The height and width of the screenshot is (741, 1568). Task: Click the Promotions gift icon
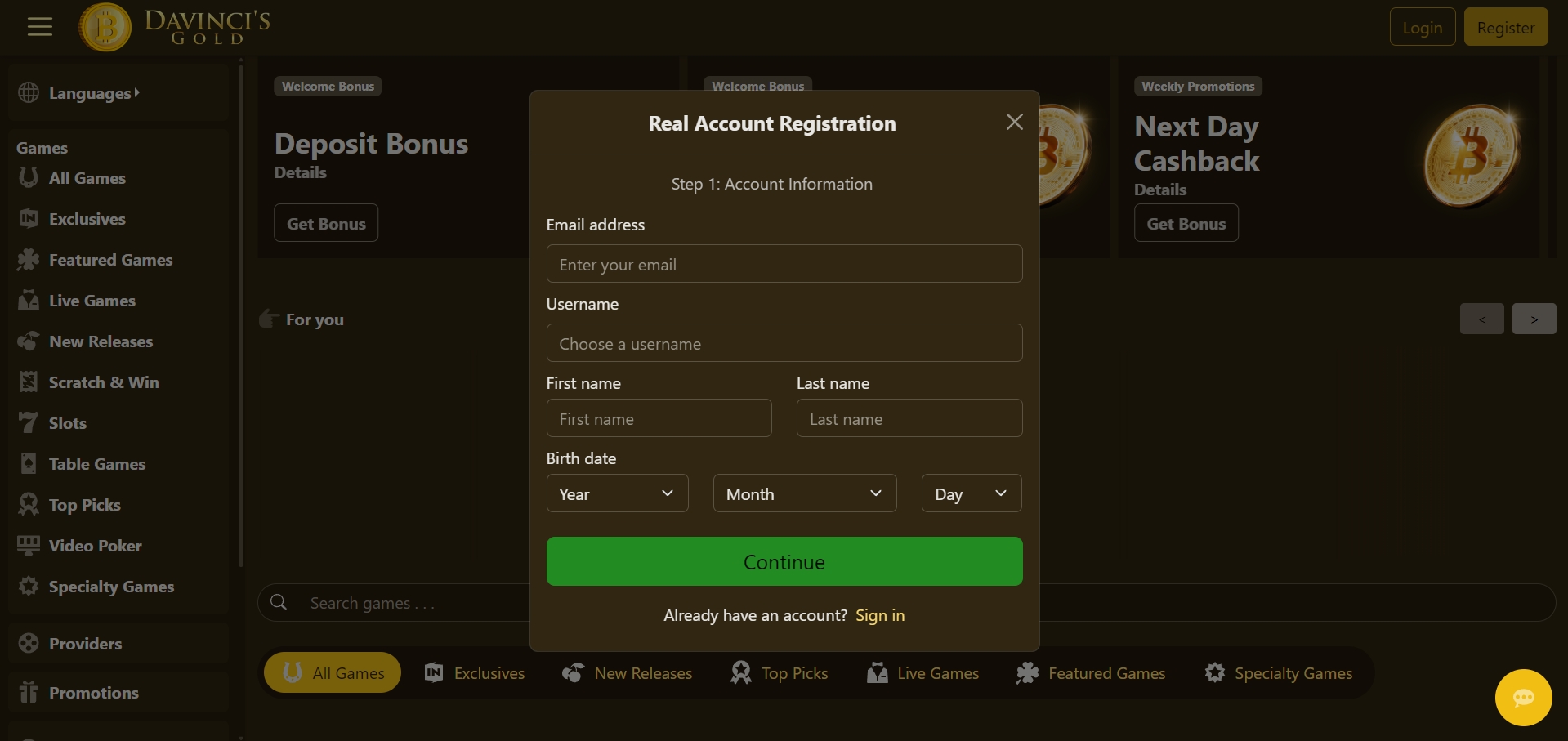coord(29,693)
